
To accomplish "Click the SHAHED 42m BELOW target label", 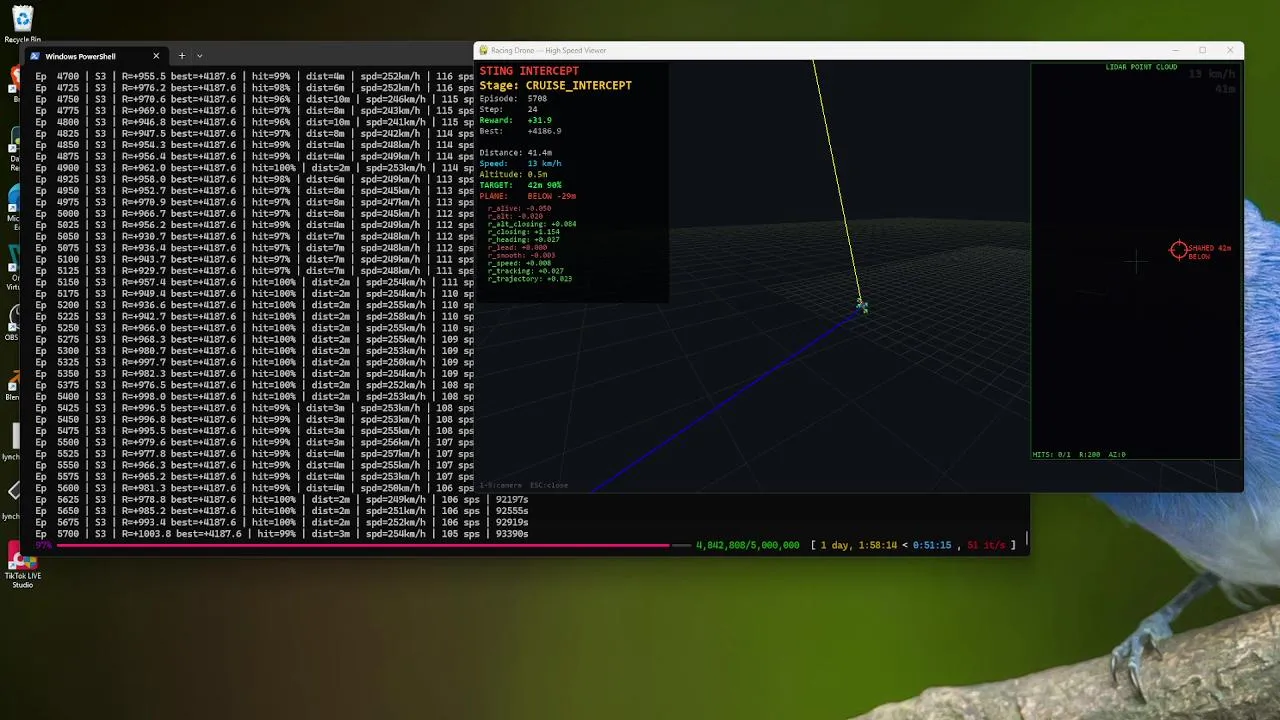I will [x=1210, y=252].
